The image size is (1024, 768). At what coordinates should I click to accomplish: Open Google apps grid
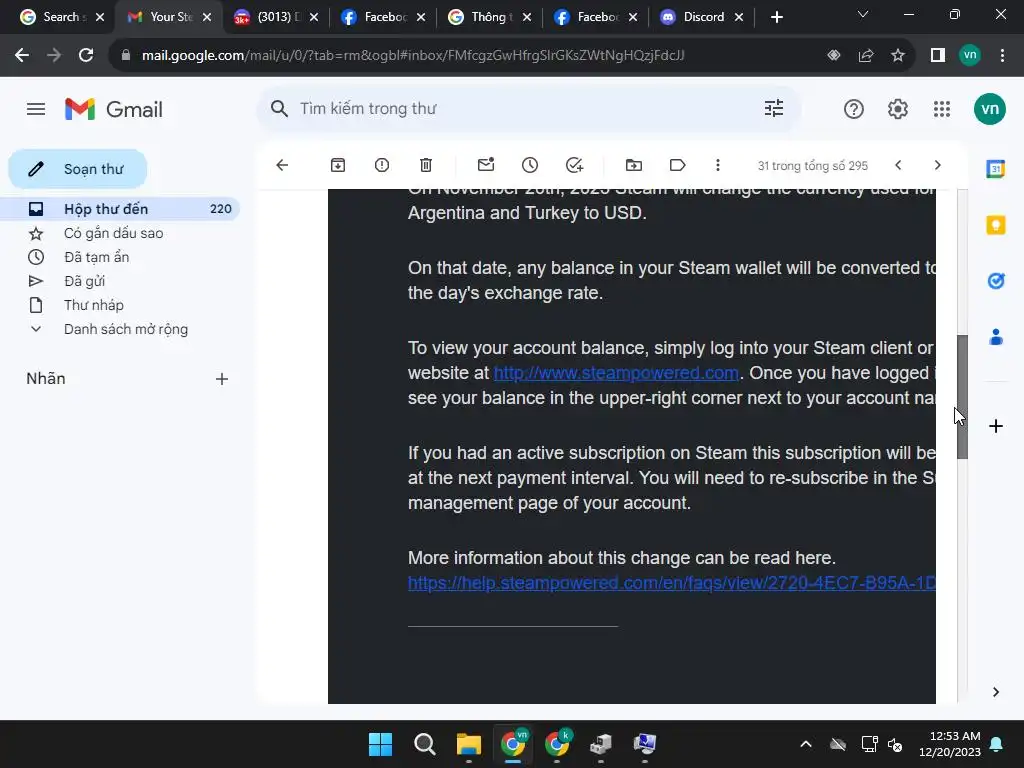tap(942, 109)
